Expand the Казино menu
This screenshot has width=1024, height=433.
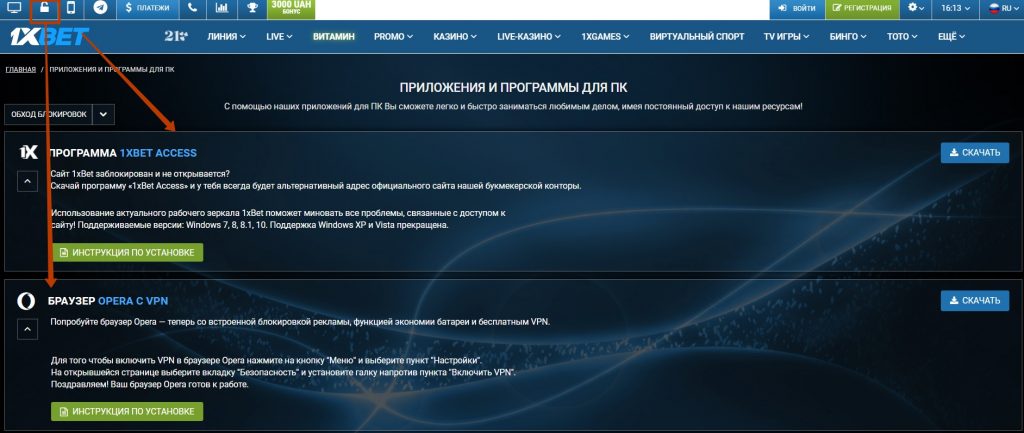coord(456,37)
